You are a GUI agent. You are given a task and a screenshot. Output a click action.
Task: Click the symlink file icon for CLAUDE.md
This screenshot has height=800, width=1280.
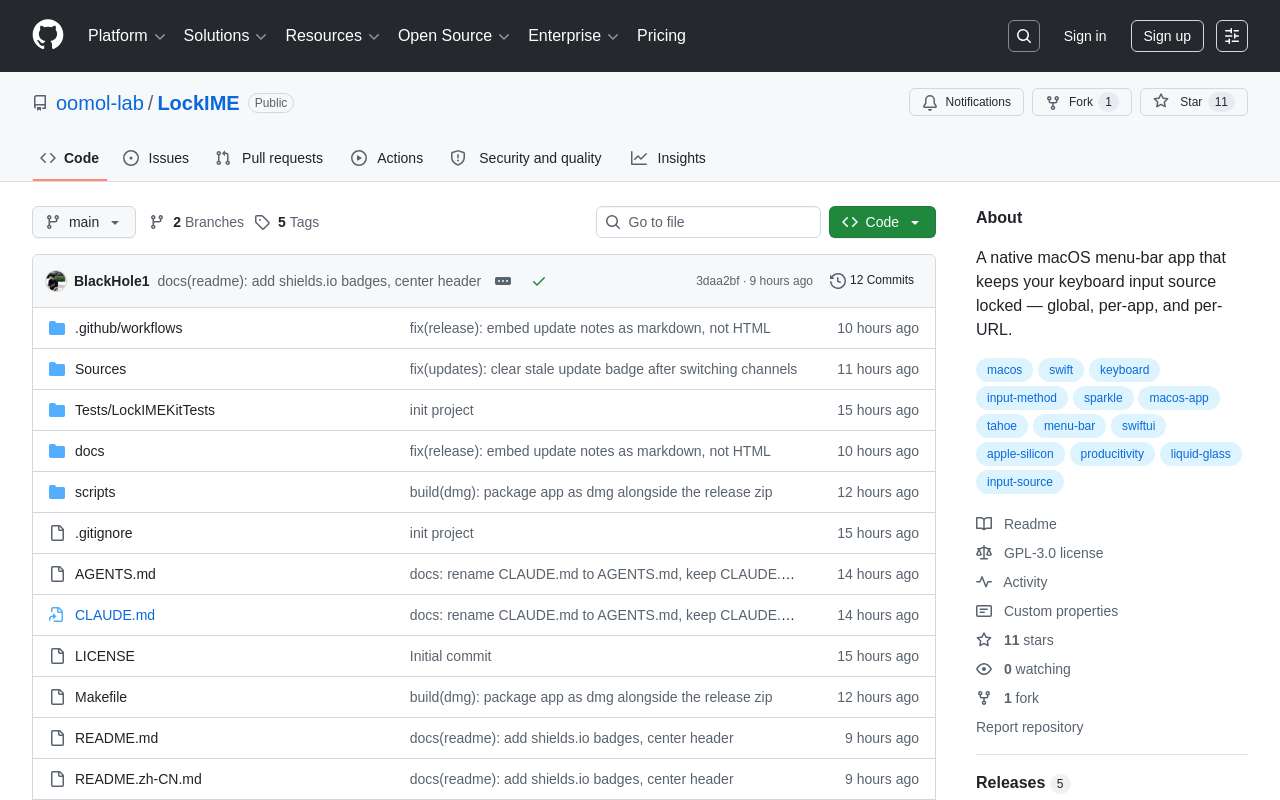(x=57, y=615)
